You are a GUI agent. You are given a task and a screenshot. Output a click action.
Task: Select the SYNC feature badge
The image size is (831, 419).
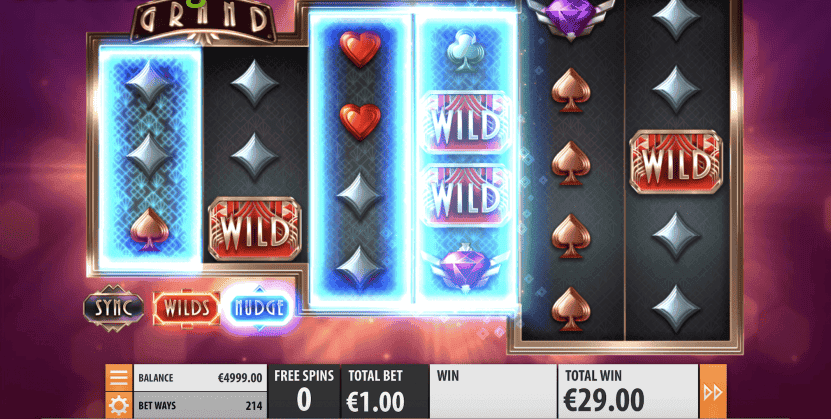[x=113, y=308]
